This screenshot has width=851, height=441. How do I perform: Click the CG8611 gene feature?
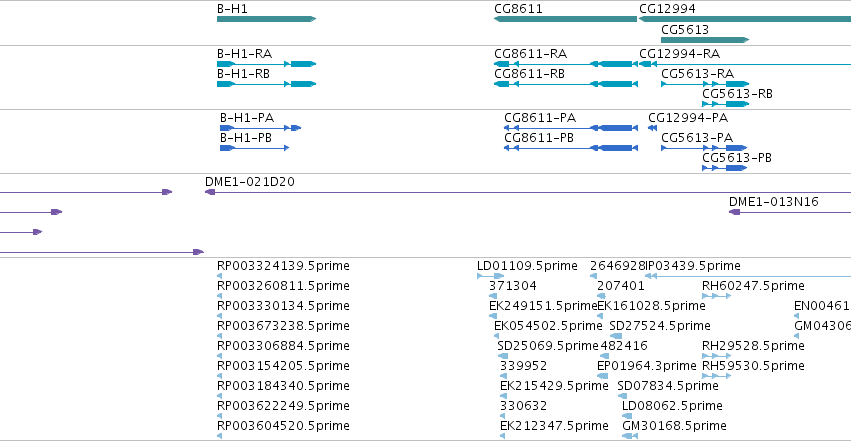point(565,19)
